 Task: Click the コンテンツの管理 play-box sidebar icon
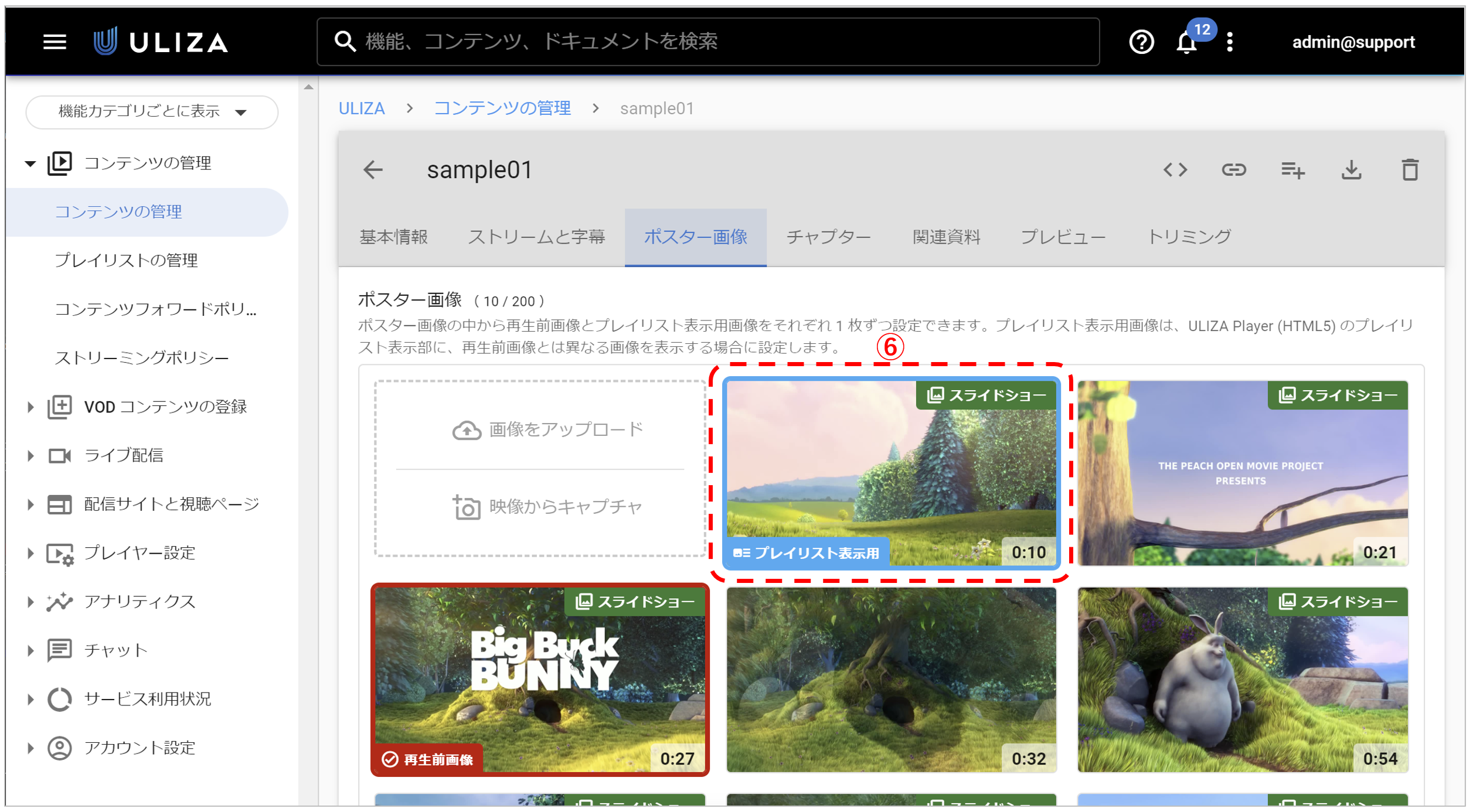60,163
